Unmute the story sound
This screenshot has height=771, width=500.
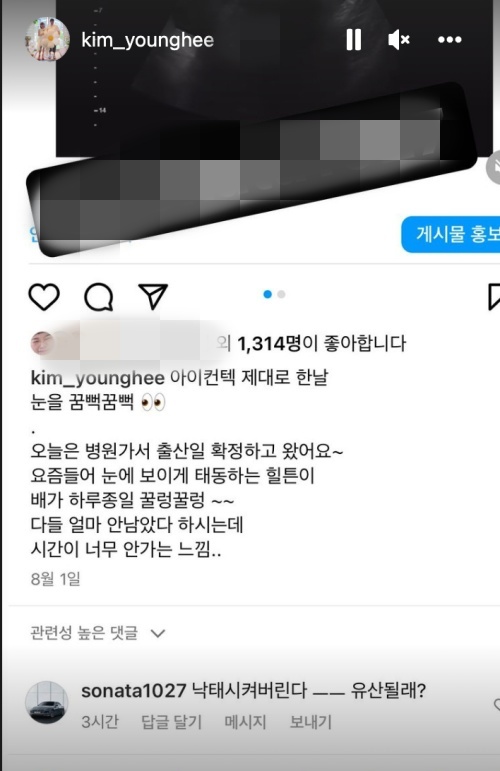[399, 40]
